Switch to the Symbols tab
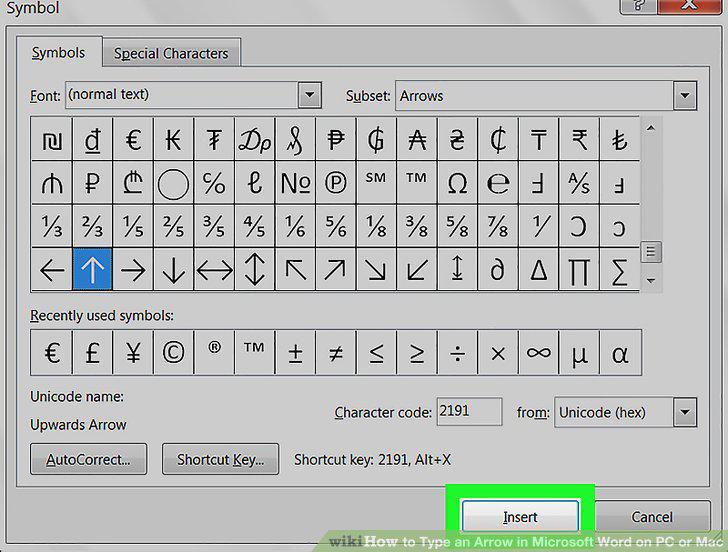This screenshot has height=552, width=728. (58, 52)
